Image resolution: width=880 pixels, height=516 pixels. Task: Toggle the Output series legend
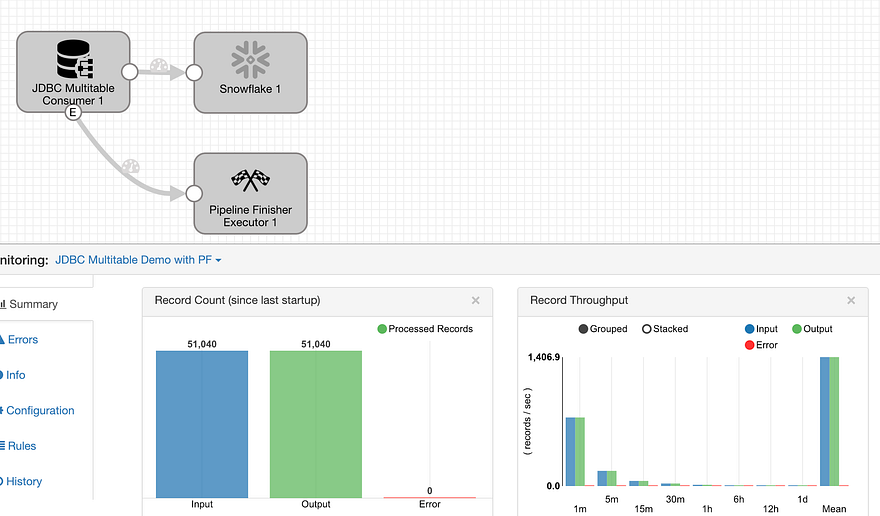coord(812,329)
